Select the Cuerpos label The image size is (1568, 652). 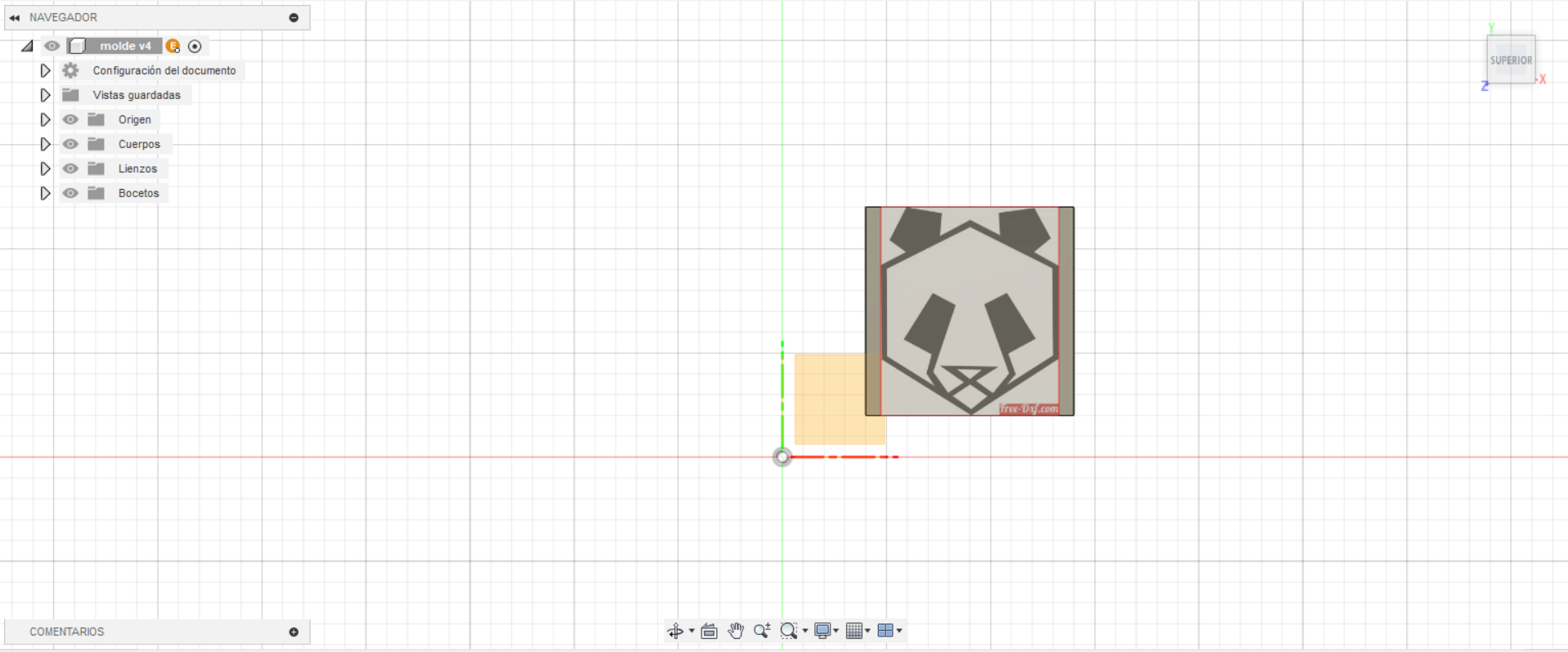click(139, 144)
